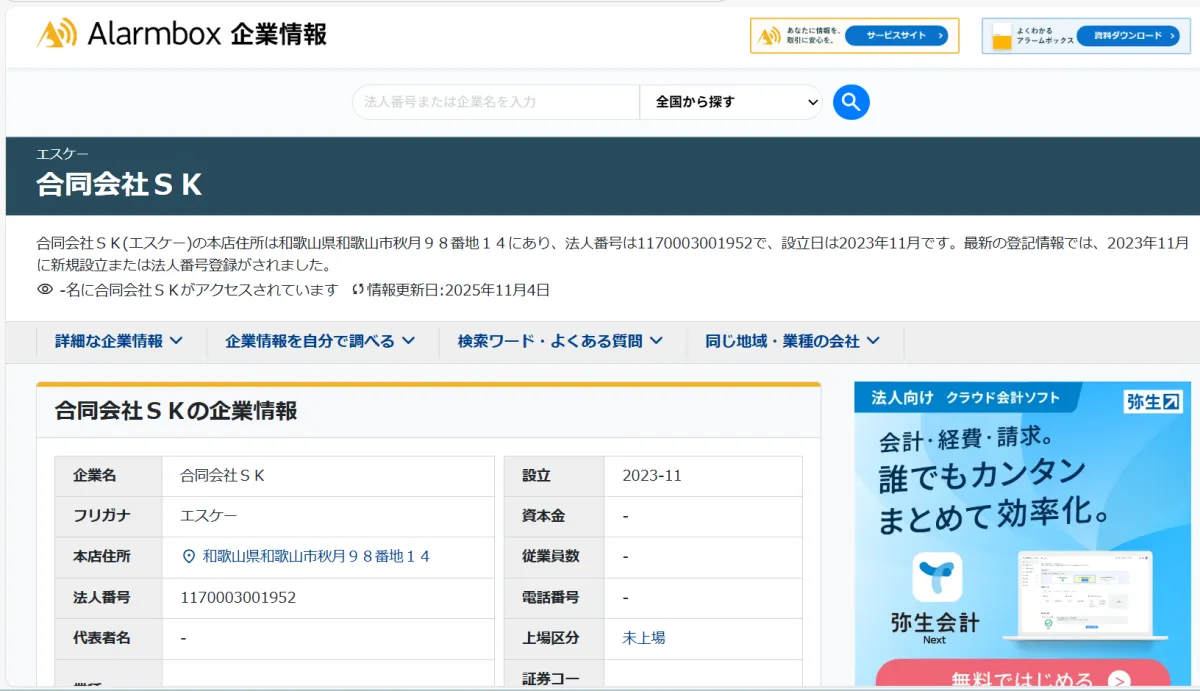Image resolution: width=1200 pixels, height=691 pixels.
Task: Expand 企業情報を自分で調べる menu
Action: point(320,341)
